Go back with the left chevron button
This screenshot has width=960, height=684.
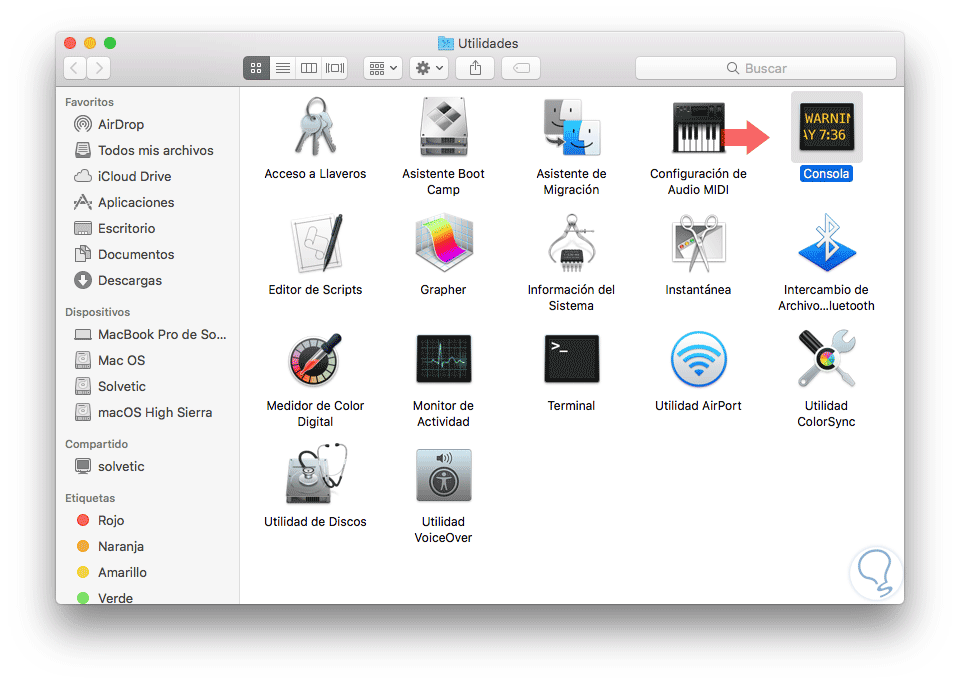tap(75, 68)
